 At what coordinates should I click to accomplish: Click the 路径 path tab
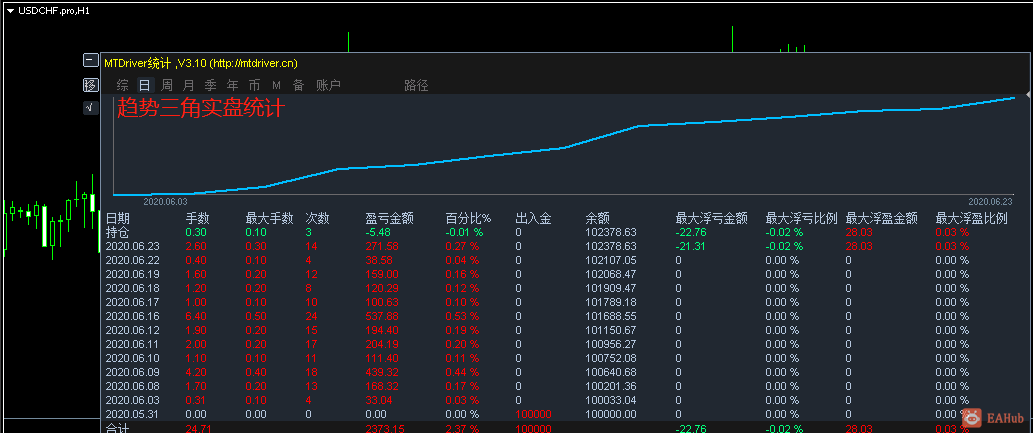(x=416, y=84)
